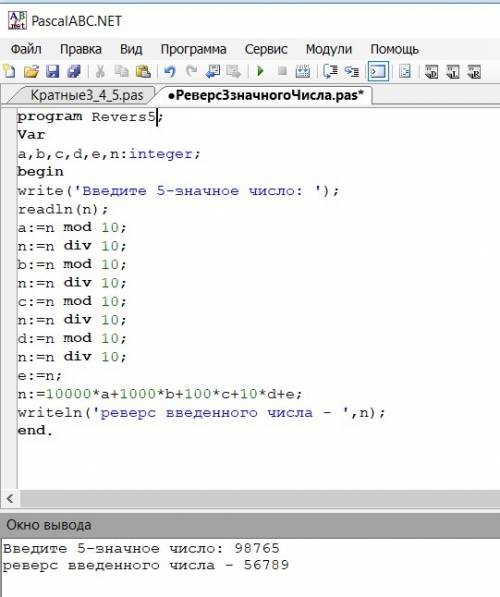This screenshot has width=500, height=597.
Task: Click output line with 56789
Action: click(146, 565)
